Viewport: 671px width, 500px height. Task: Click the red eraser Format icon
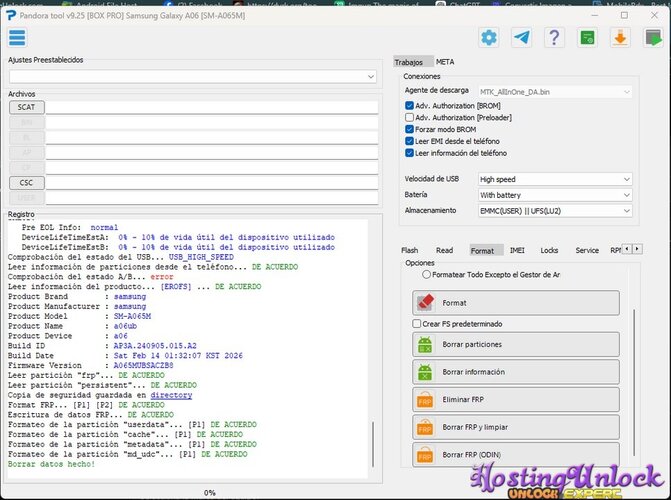click(425, 303)
